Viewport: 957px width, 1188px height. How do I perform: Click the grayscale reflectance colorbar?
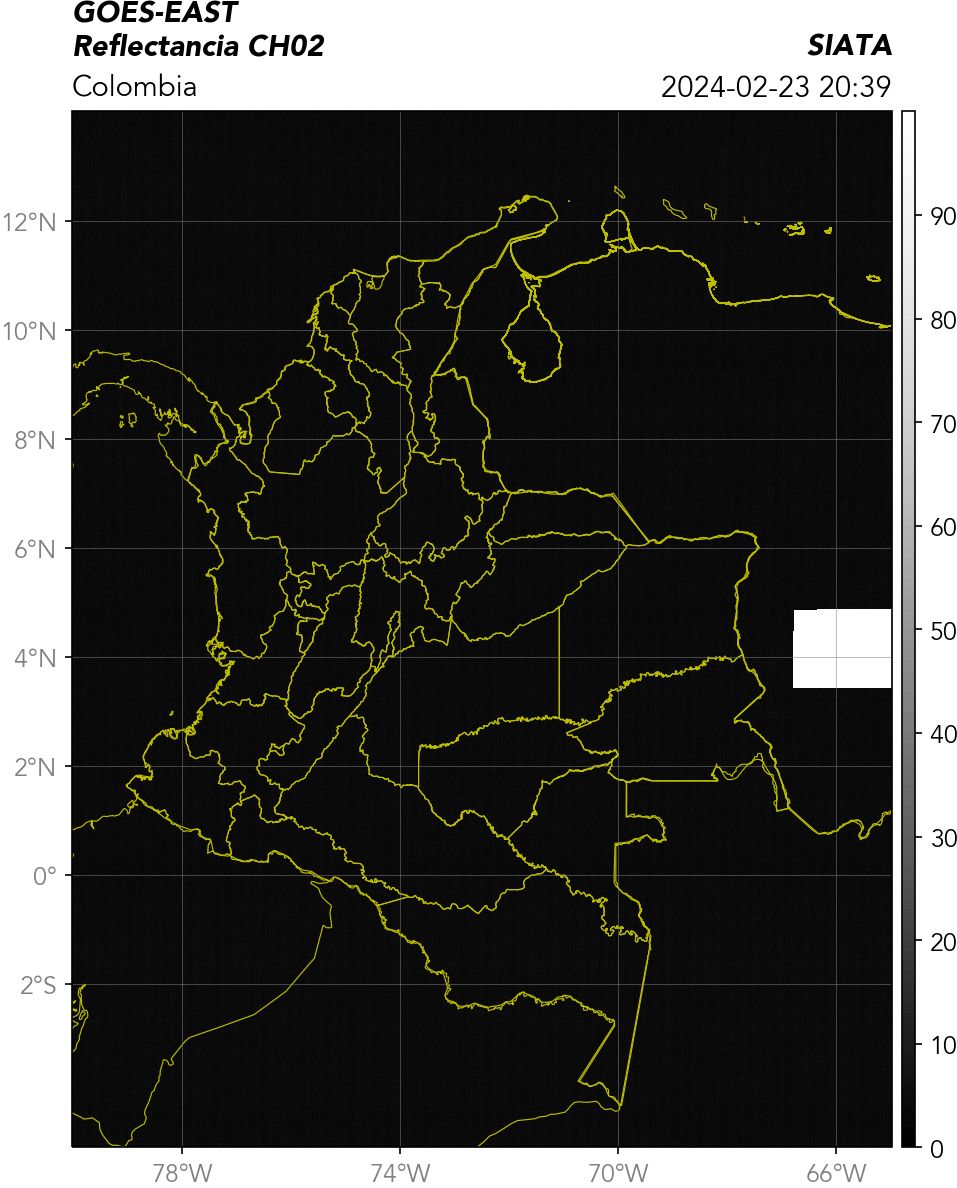click(909, 629)
